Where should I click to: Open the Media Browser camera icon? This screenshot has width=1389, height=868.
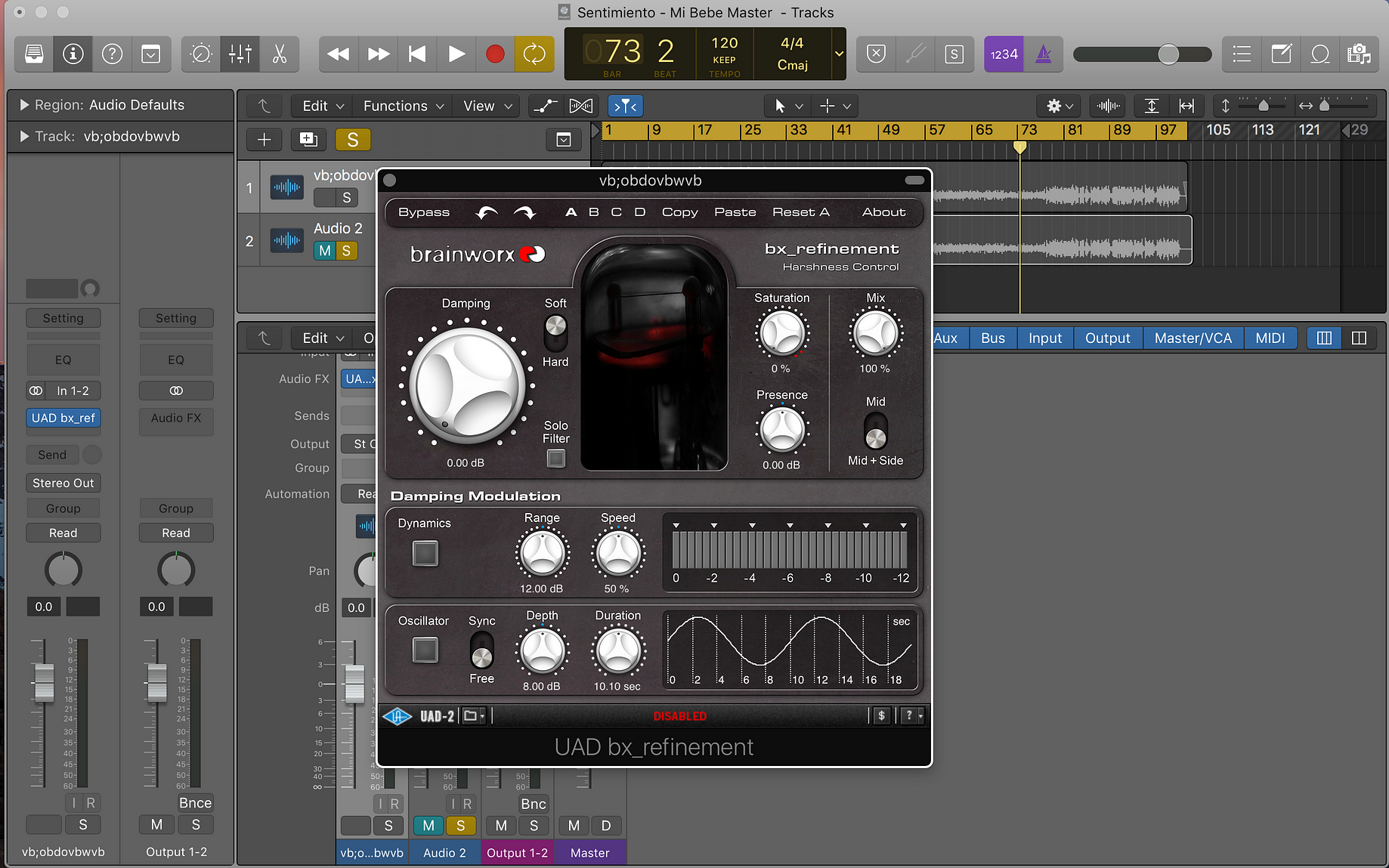click(1359, 54)
